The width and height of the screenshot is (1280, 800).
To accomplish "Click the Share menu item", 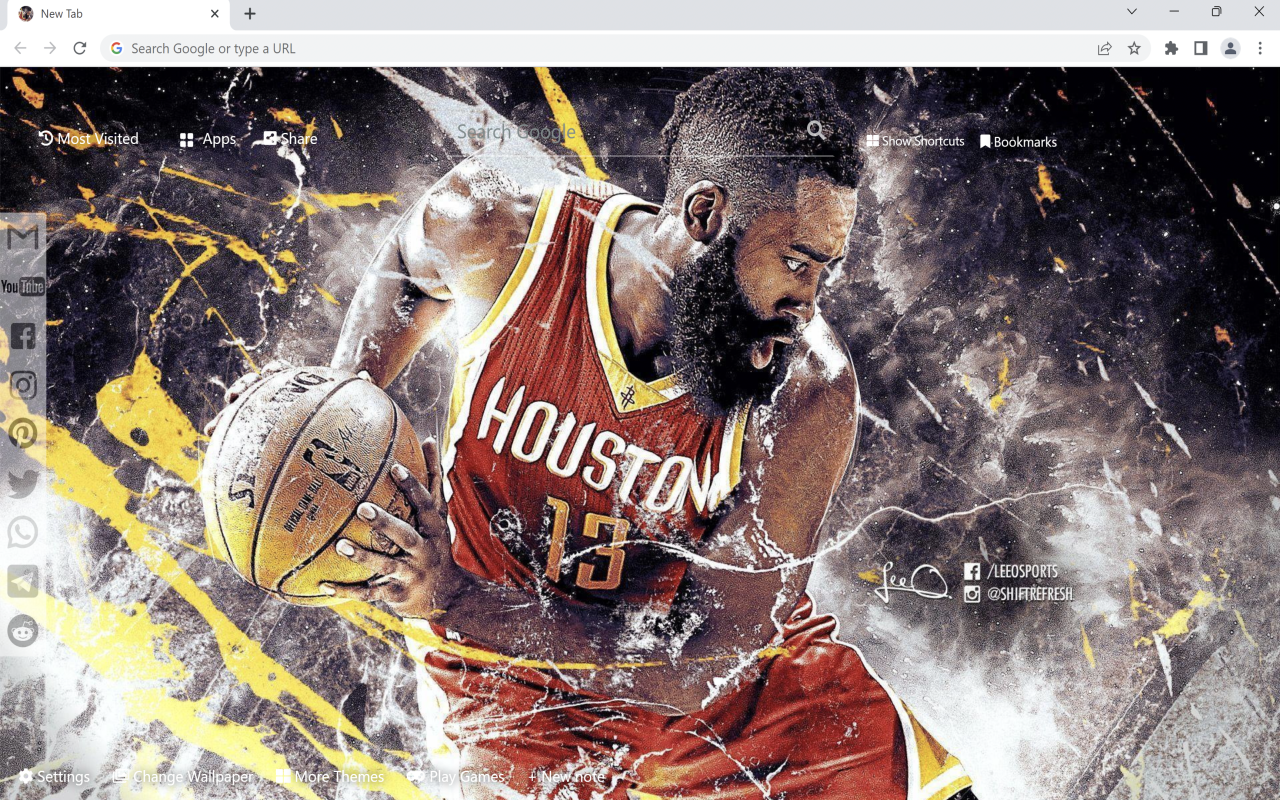I will (x=290, y=139).
